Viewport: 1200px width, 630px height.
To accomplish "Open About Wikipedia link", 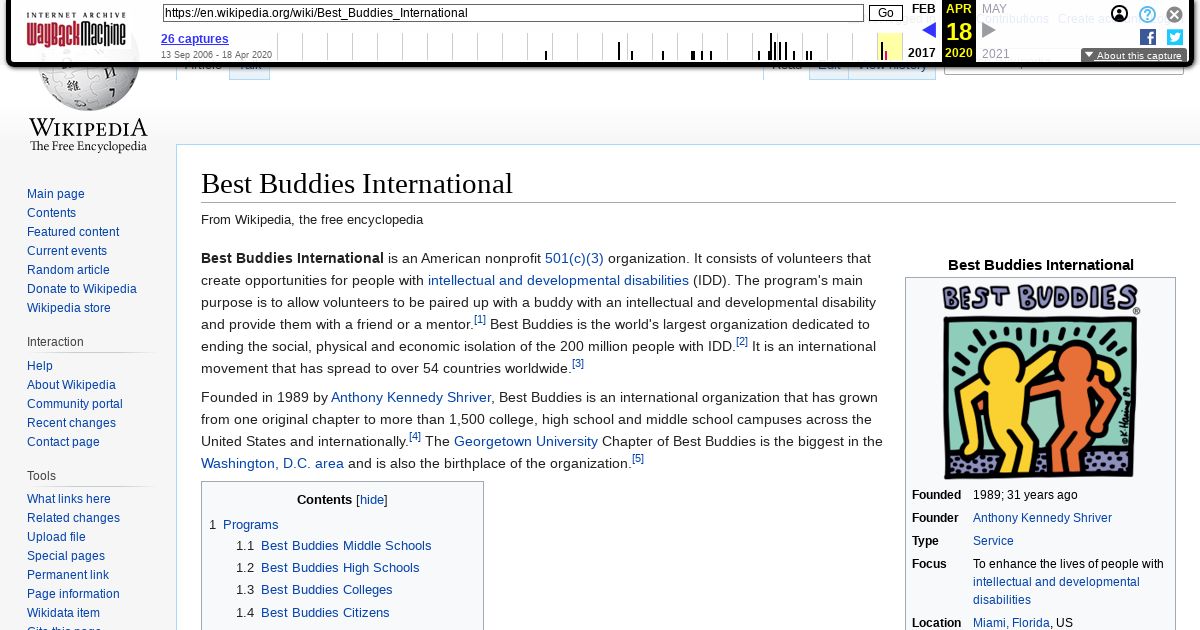I will click(71, 385).
